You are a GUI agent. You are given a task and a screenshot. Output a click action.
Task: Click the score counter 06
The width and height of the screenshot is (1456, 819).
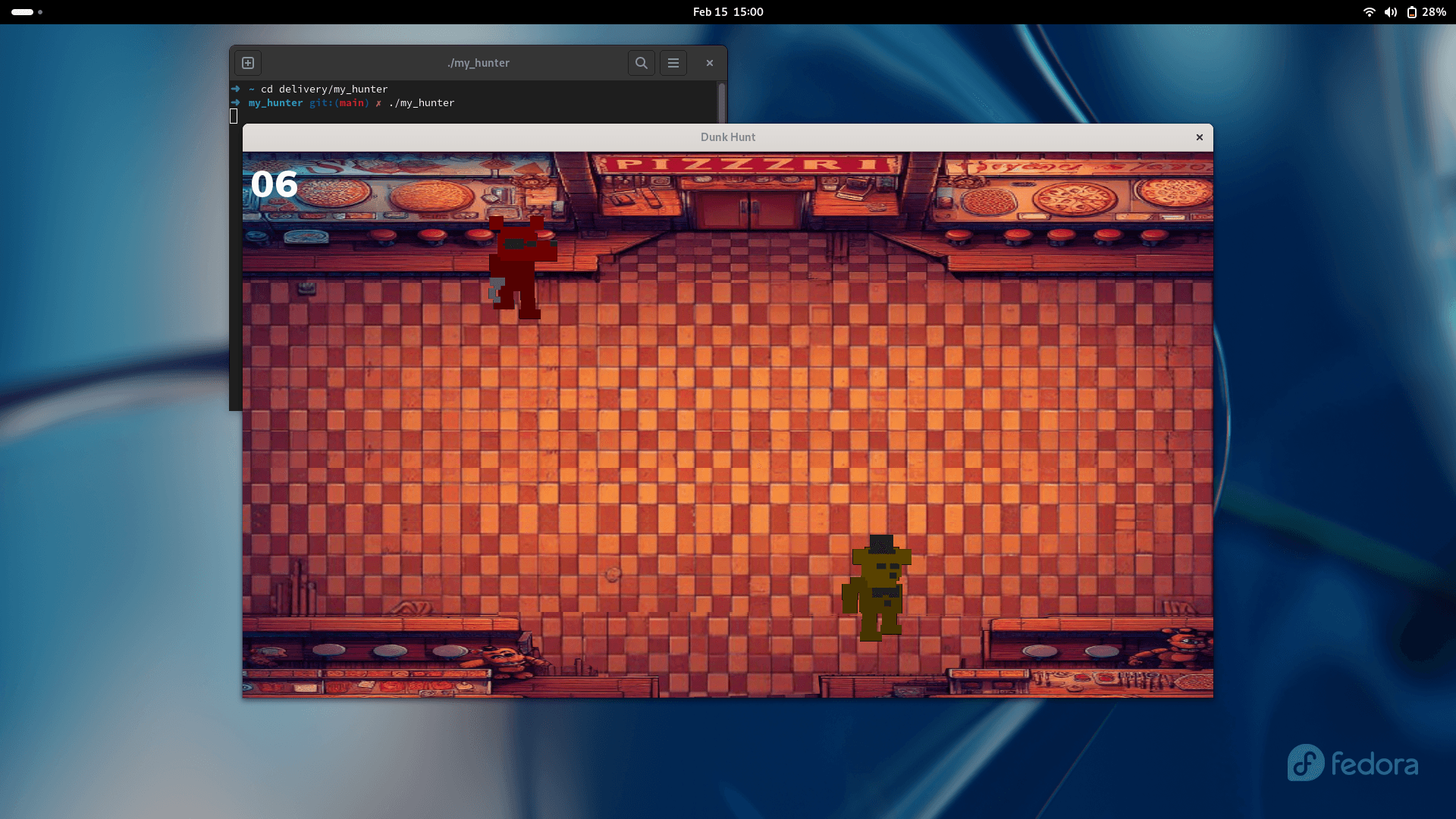tap(275, 184)
